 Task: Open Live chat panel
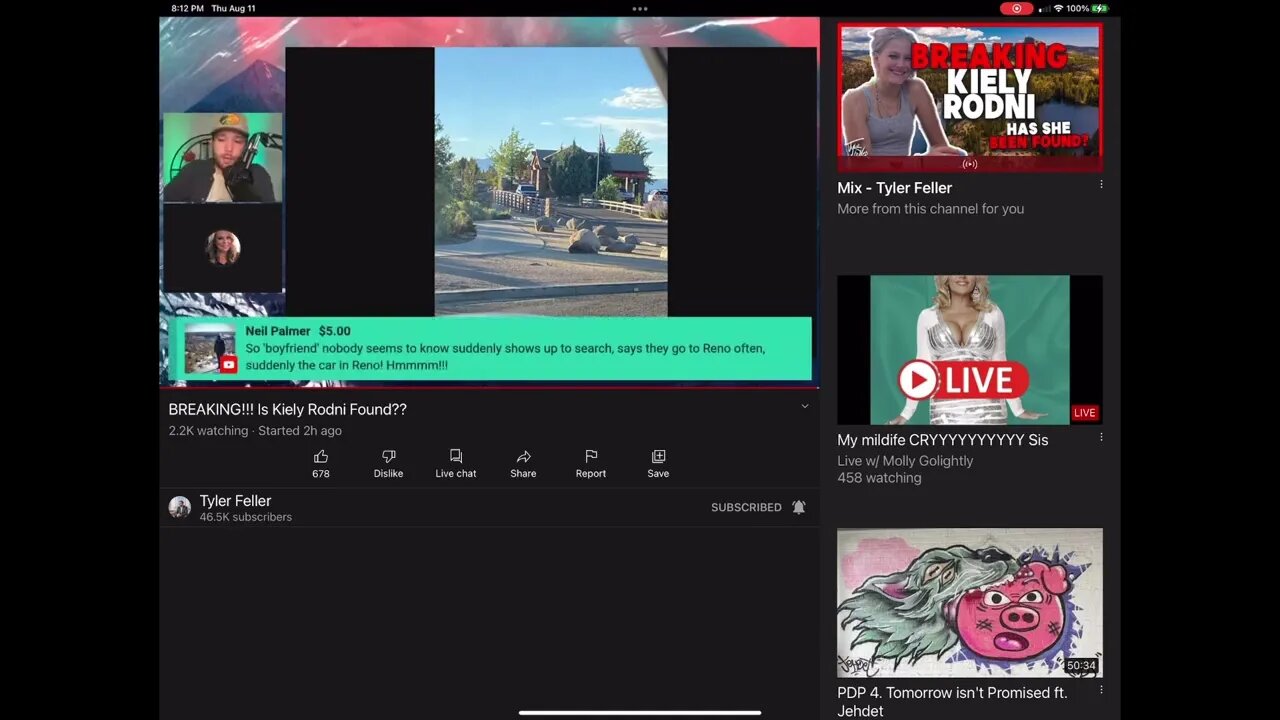click(x=456, y=457)
